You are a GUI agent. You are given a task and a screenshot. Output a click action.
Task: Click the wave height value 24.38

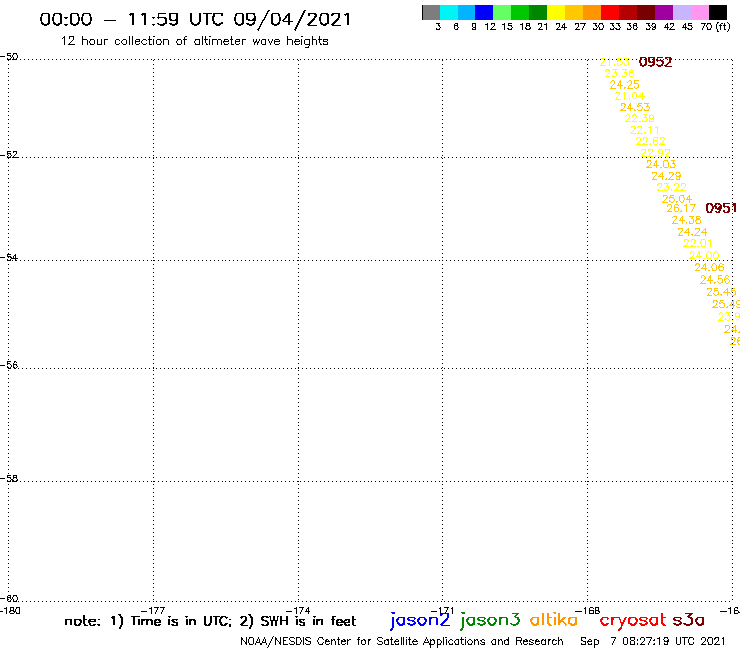[x=687, y=220]
